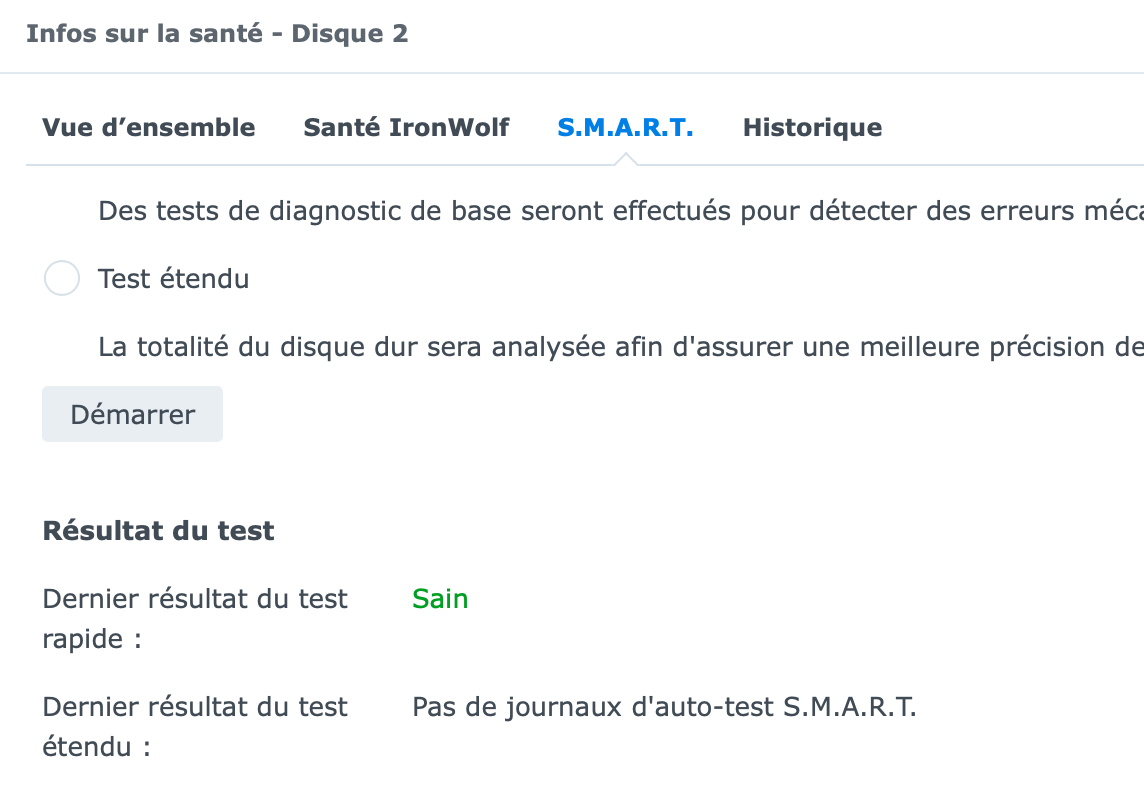Click the basic diagnostic tests description text
Screen dimensions: 1144x812
[621, 211]
